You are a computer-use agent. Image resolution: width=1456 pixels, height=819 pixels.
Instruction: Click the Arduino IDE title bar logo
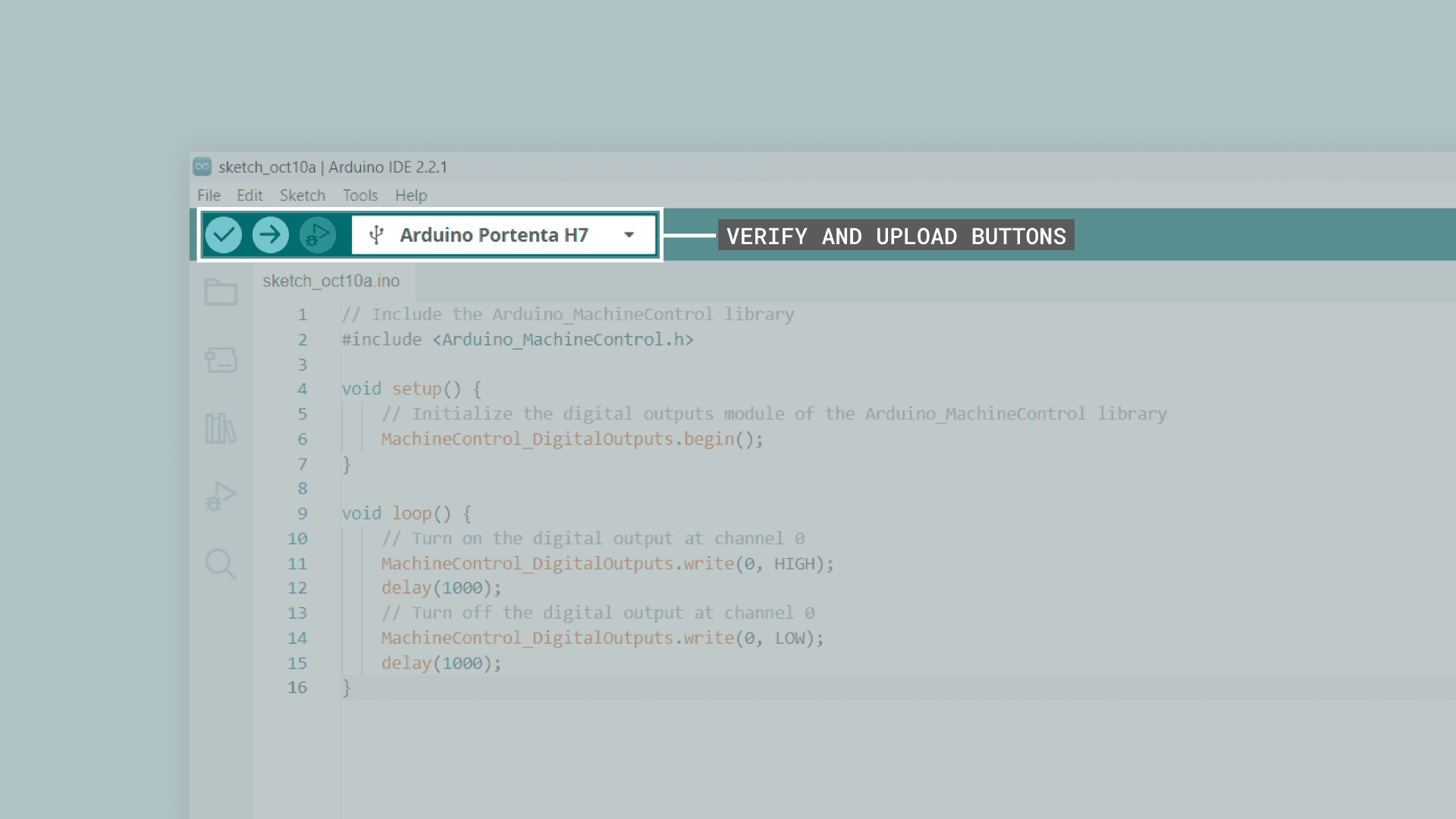(202, 167)
